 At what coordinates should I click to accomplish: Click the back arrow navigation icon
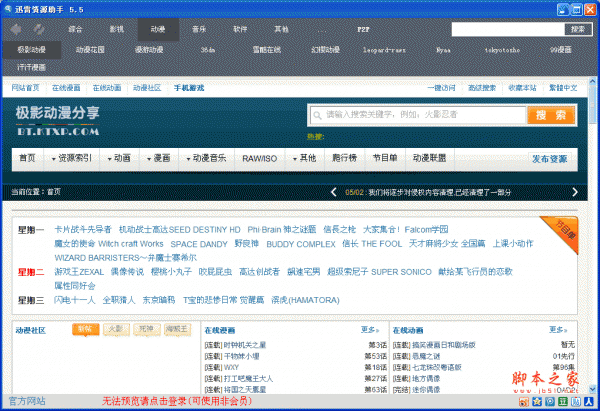coord(16,29)
